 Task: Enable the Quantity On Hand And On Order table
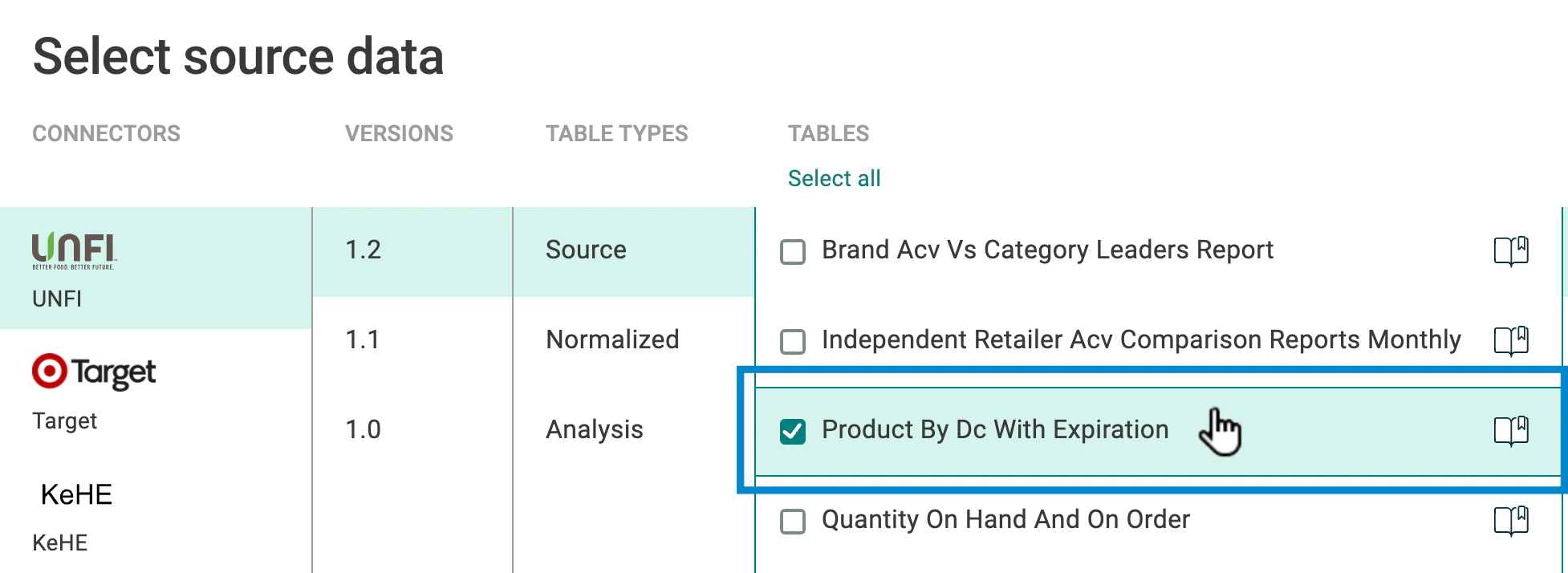tap(792, 522)
